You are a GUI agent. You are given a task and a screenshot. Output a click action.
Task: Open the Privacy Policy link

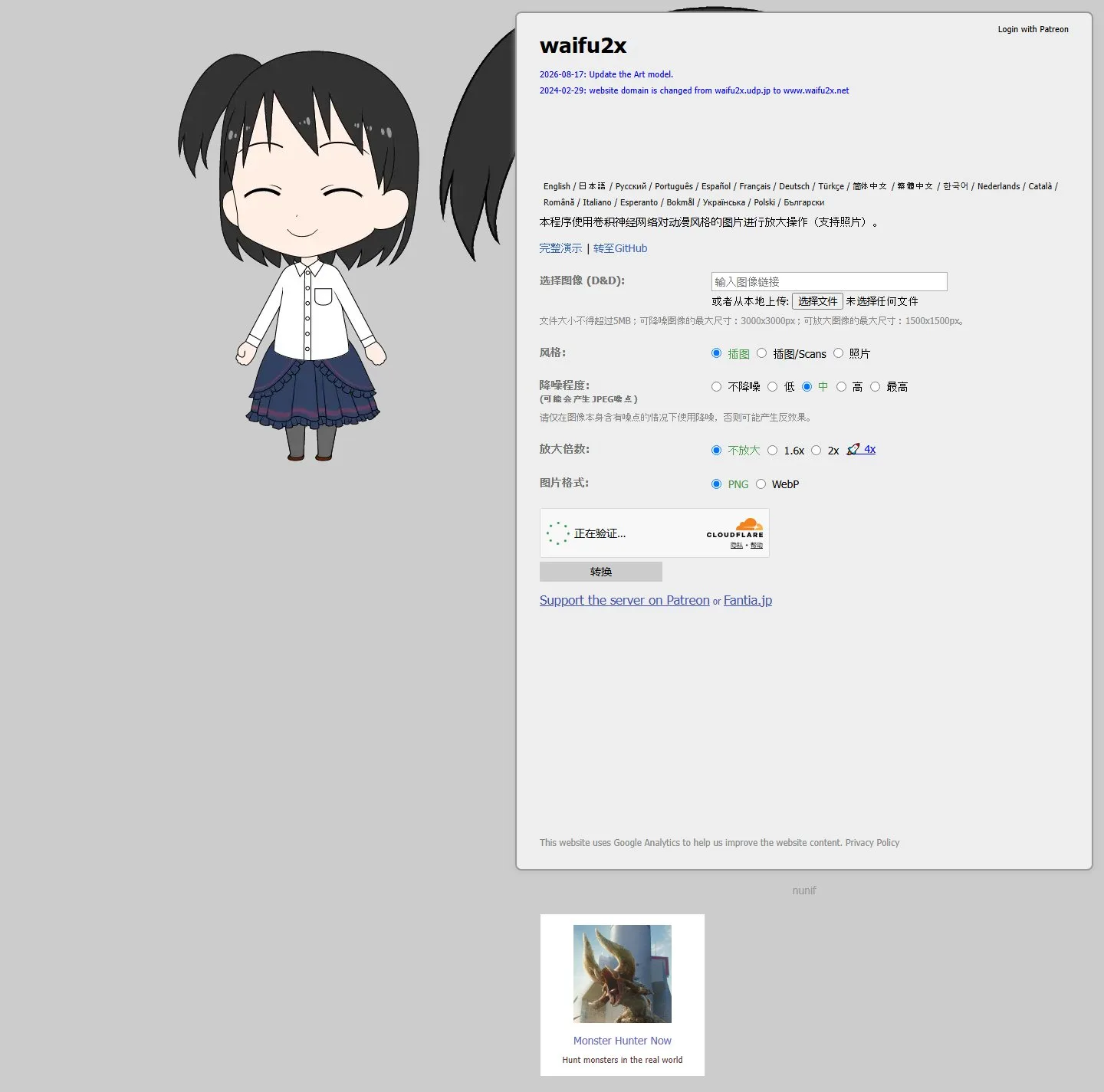(x=872, y=843)
